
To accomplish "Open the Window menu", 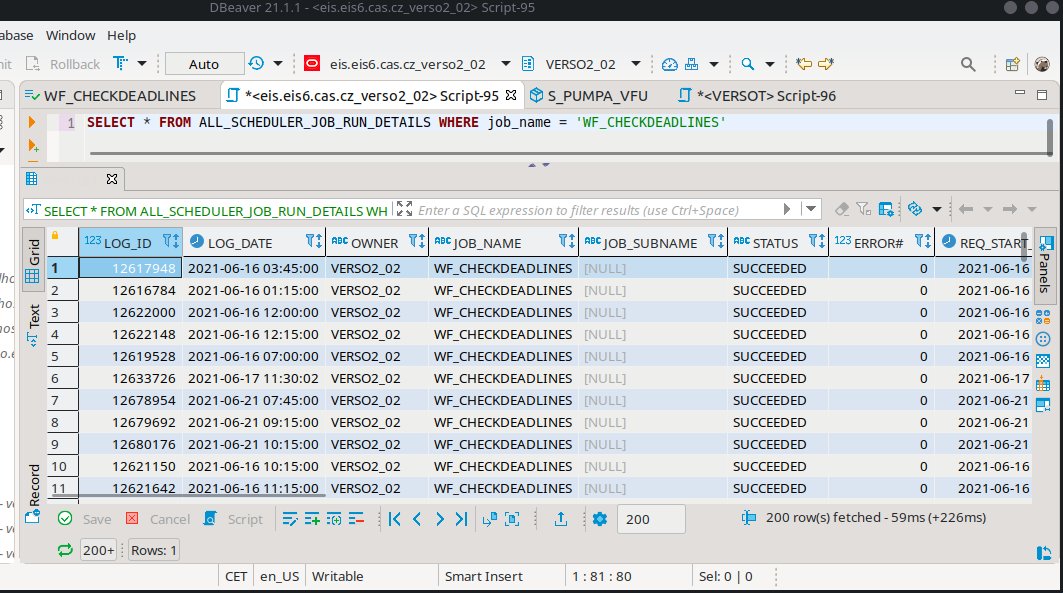I will [x=70, y=35].
